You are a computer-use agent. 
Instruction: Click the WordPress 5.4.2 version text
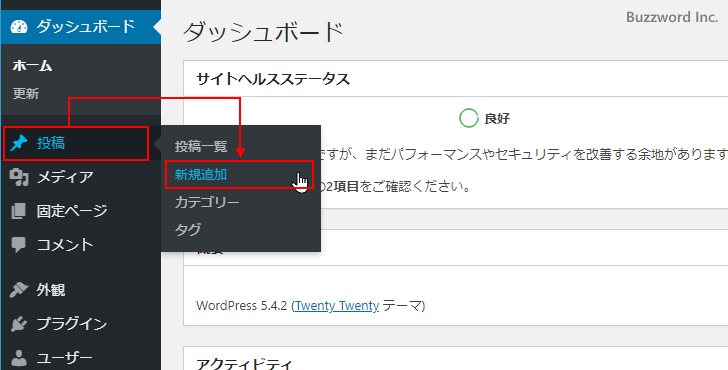[241, 306]
